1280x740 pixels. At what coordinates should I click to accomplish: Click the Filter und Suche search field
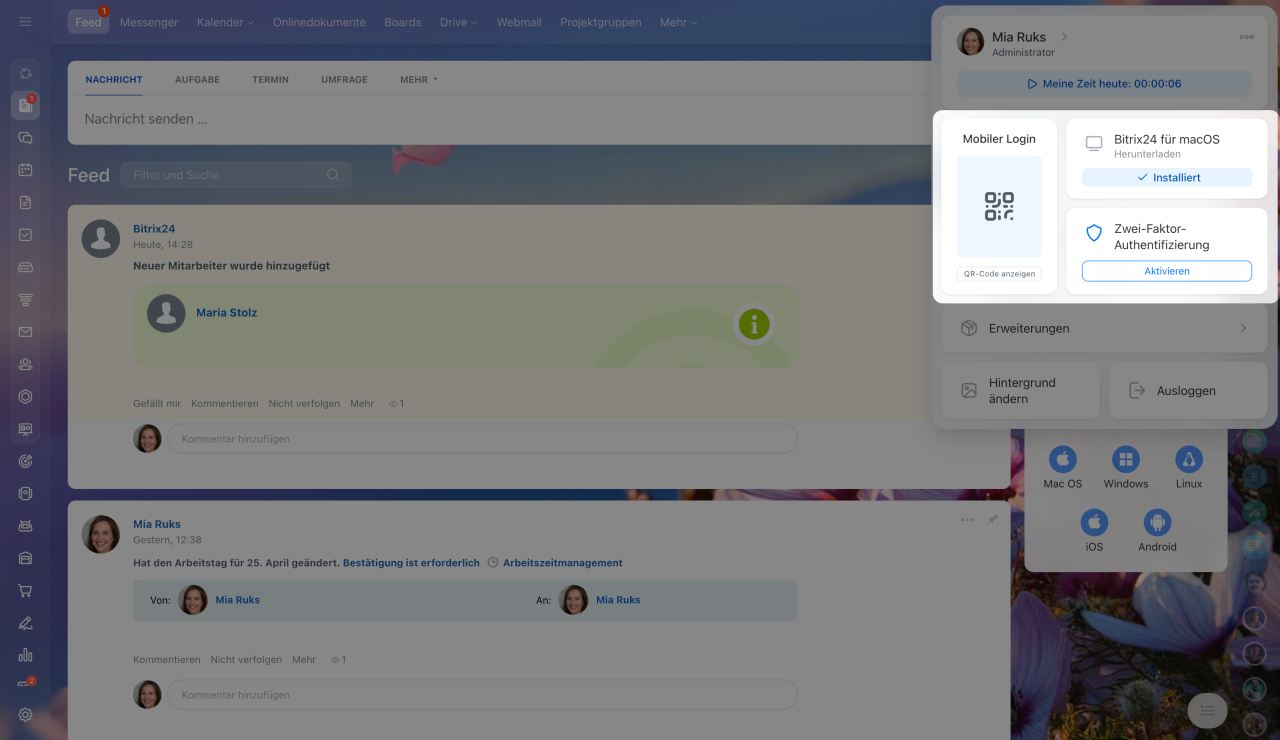click(x=236, y=175)
